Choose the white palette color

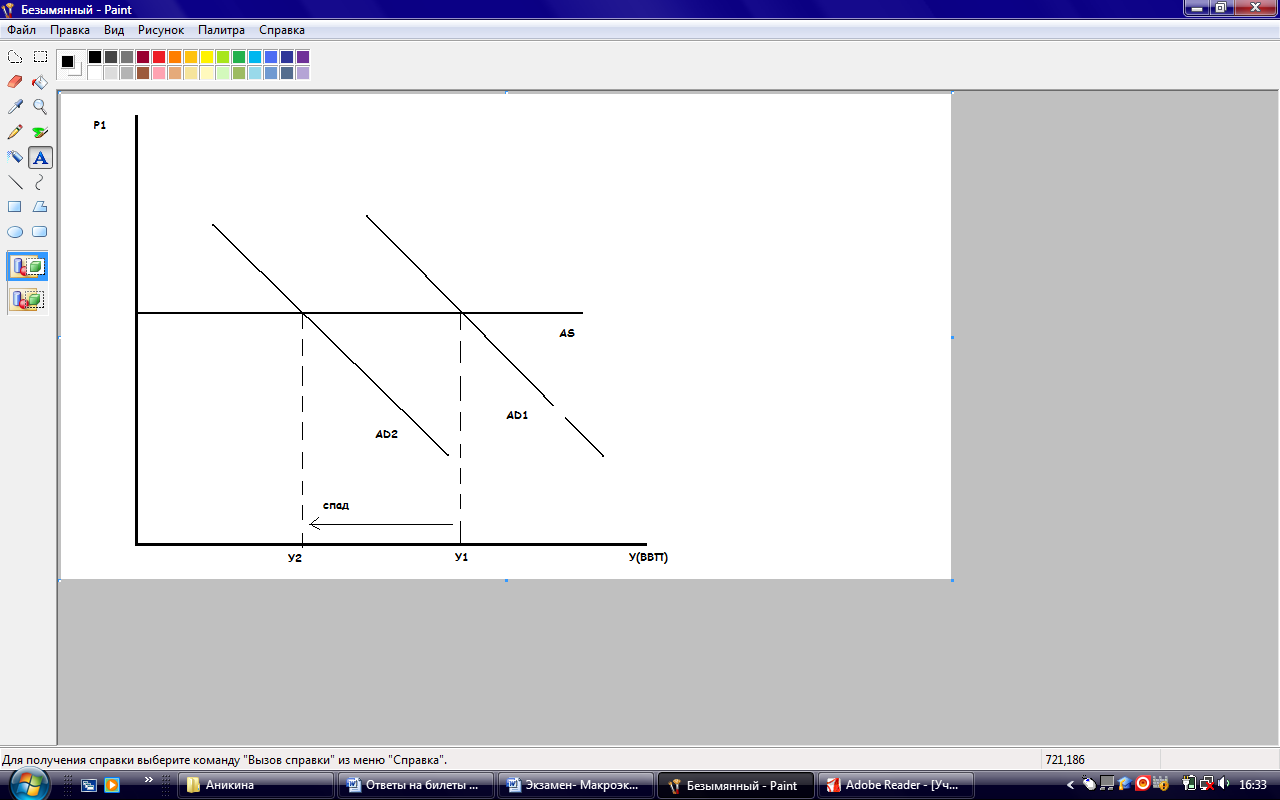pos(95,73)
